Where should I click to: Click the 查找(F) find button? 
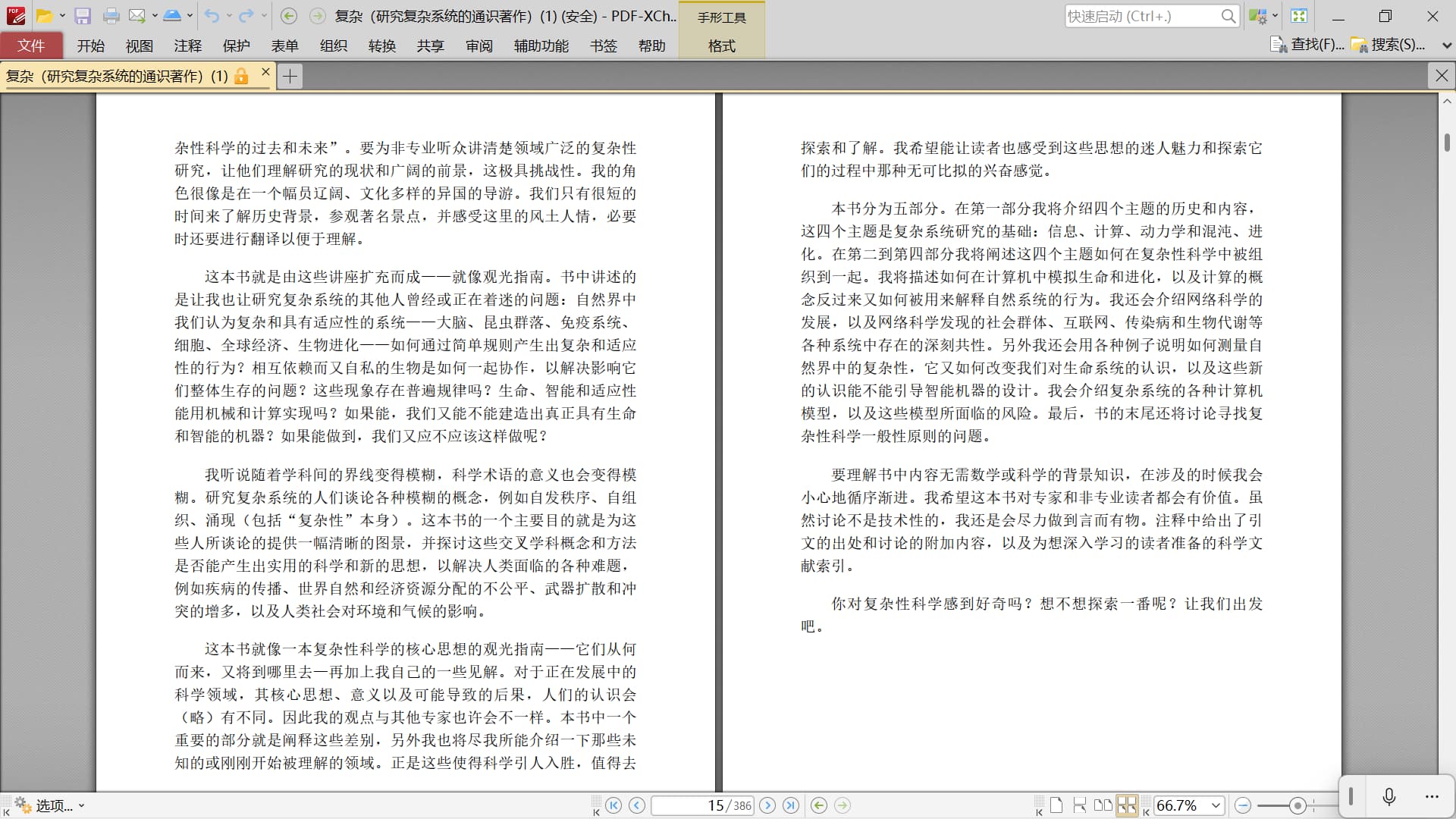[1307, 45]
